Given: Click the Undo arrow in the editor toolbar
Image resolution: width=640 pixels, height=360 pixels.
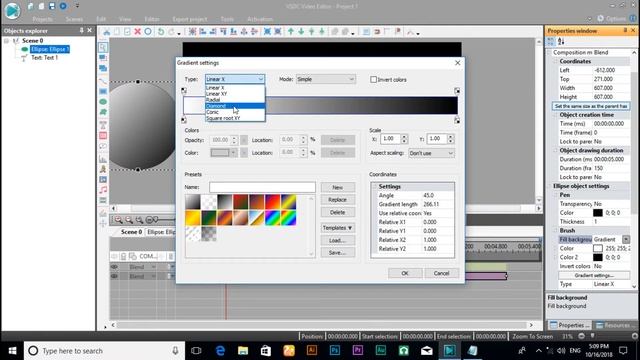Looking at the screenshot, I should (x=161, y=31).
